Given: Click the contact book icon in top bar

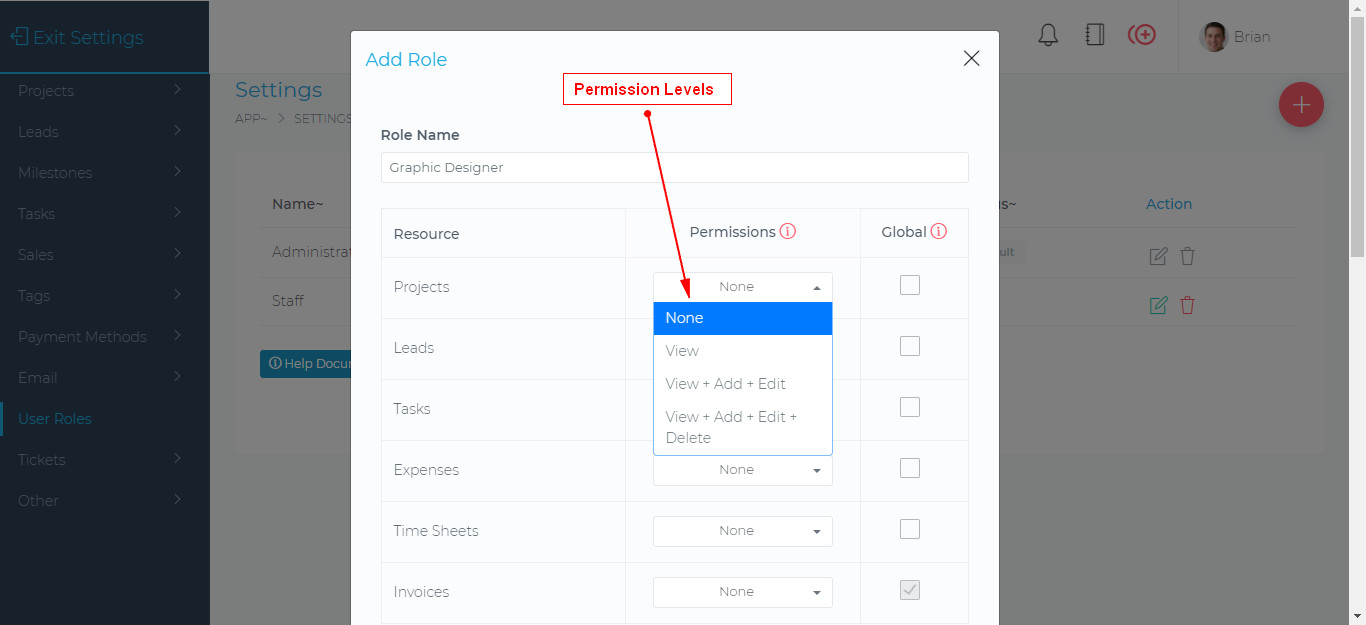Looking at the screenshot, I should pyautogui.click(x=1094, y=34).
